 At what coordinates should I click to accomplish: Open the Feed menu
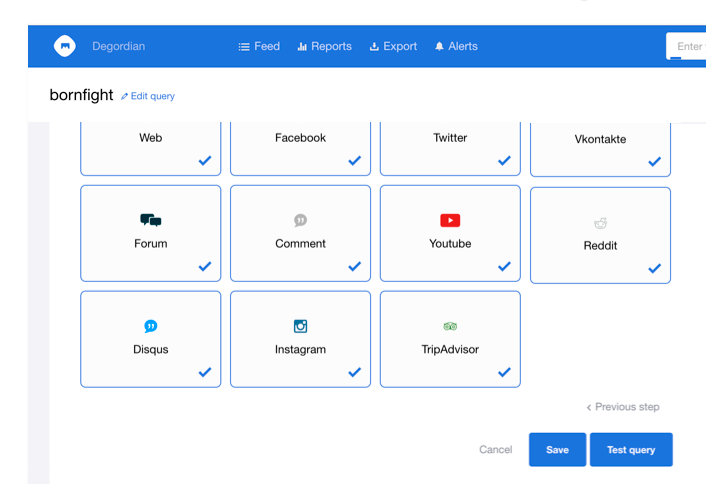tap(259, 46)
